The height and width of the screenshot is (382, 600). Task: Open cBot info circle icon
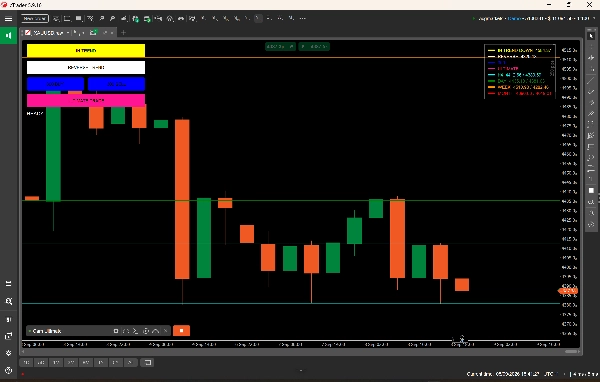pos(146,331)
